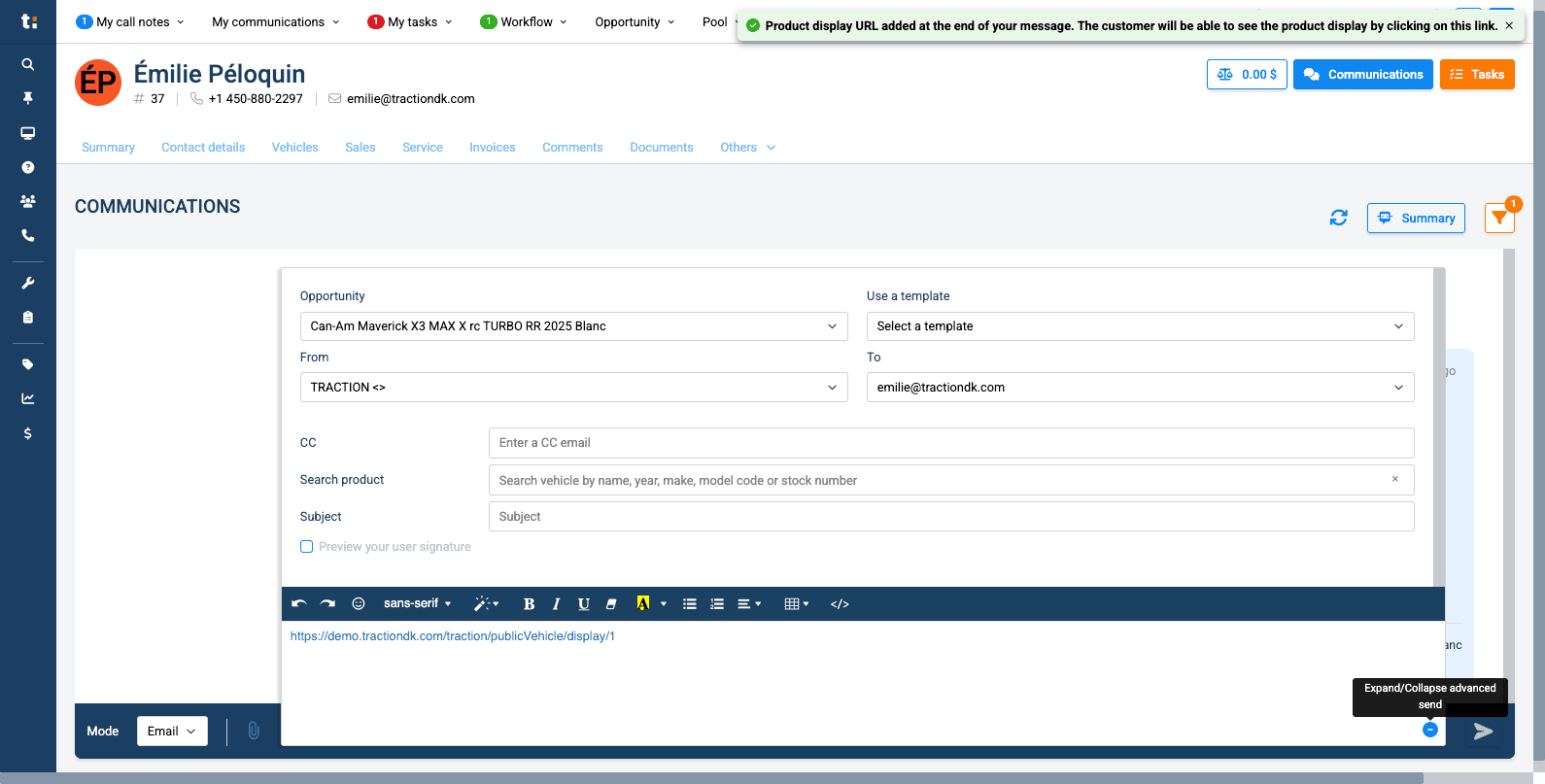Open the orange filter icon

(x=1499, y=219)
